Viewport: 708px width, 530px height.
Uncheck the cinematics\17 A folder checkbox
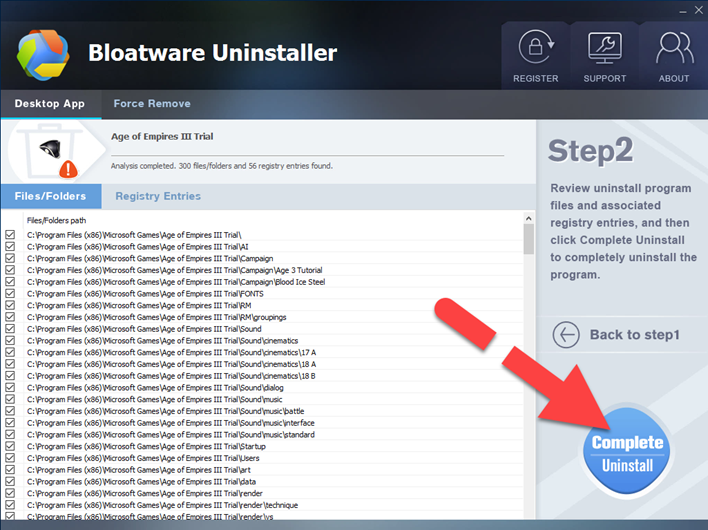[10, 352]
